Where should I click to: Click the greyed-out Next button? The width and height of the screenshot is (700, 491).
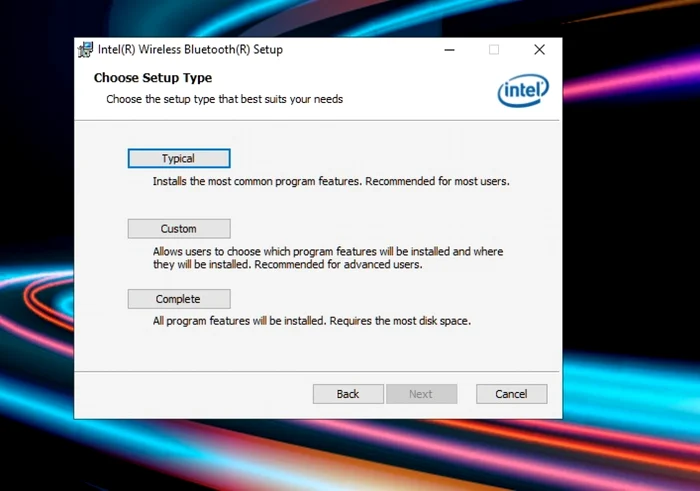coord(421,394)
